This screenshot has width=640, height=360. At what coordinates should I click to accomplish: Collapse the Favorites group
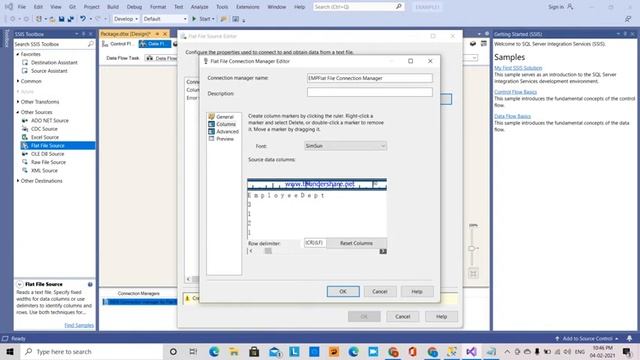[18, 54]
